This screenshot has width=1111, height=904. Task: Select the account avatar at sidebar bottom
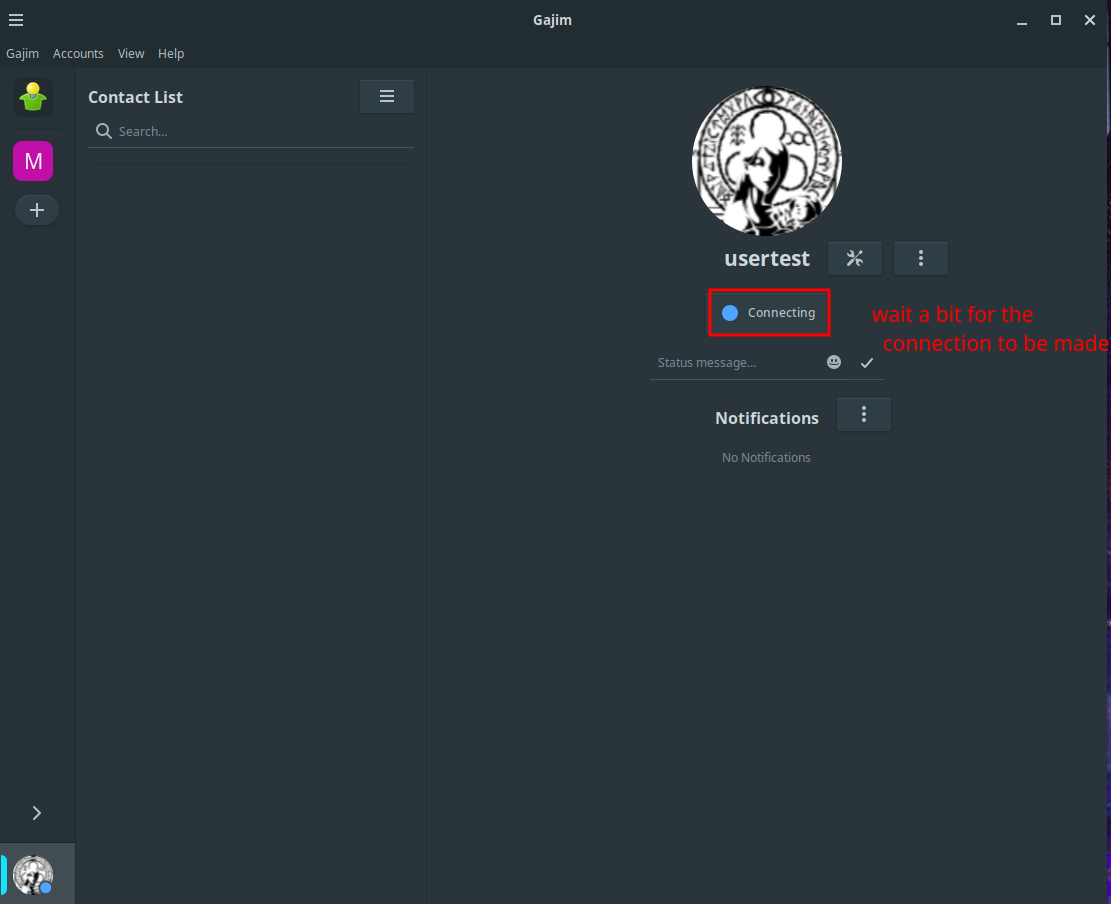(x=33, y=874)
